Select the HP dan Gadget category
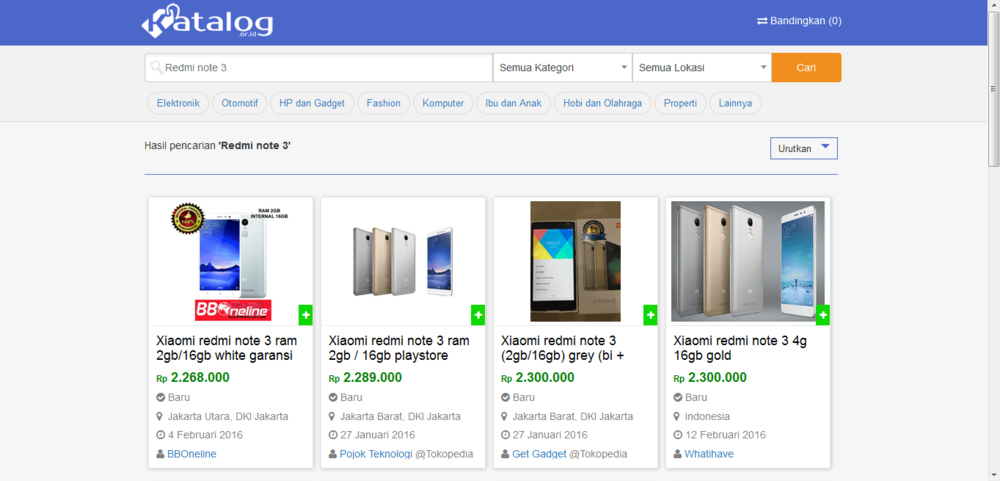 click(x=312, y=103)
